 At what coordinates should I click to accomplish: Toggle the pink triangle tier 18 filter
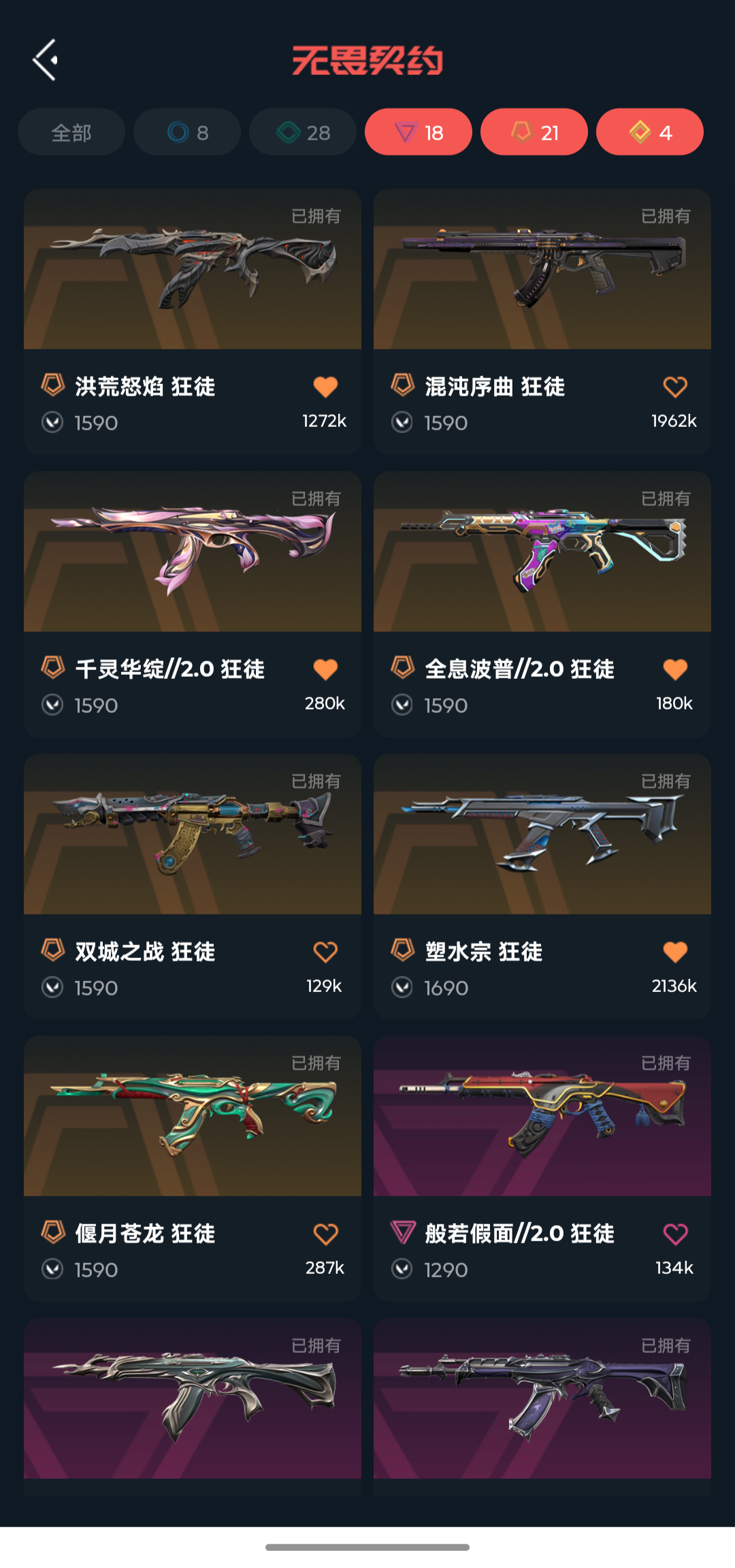click(x=419, y=132)
